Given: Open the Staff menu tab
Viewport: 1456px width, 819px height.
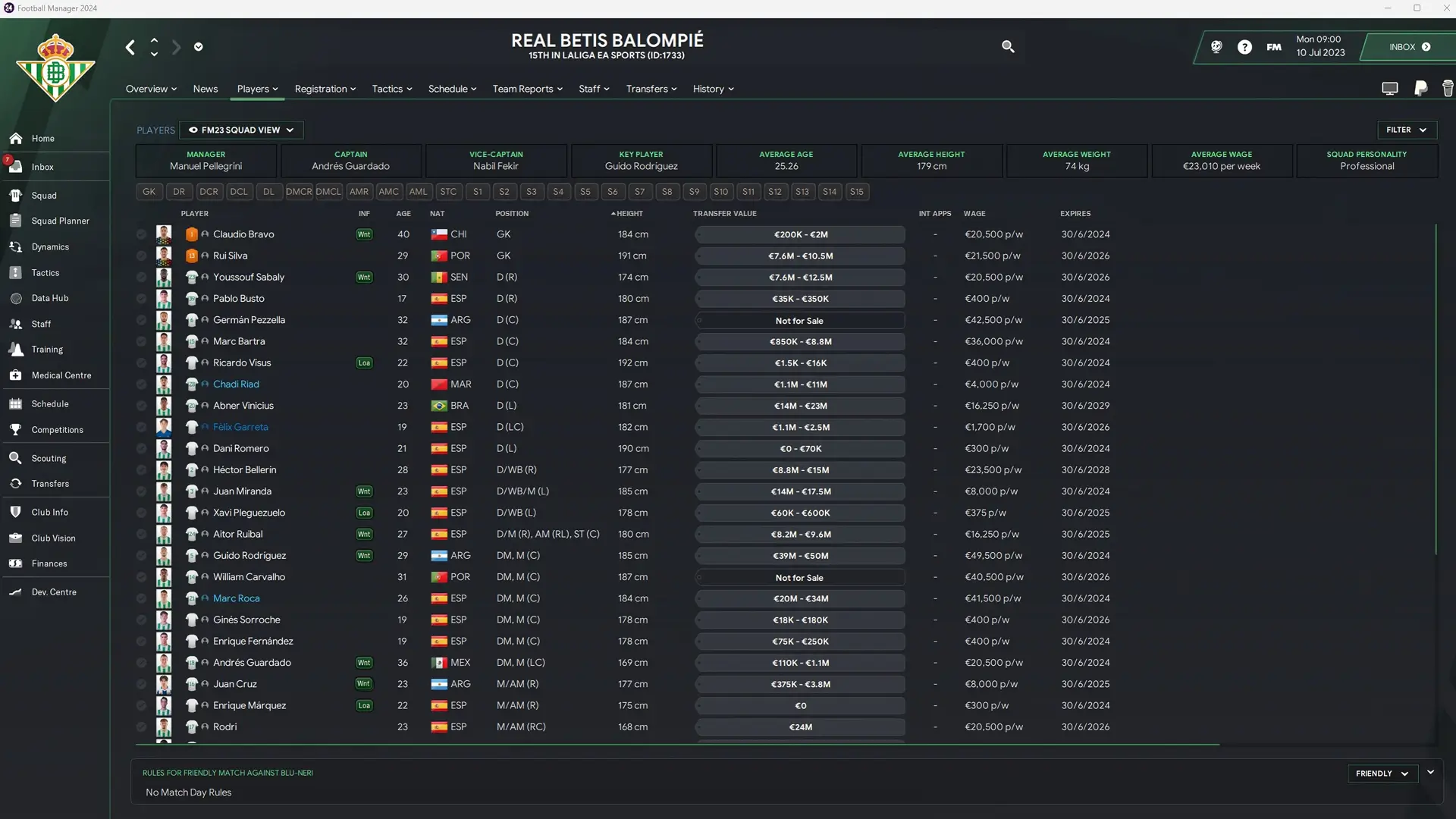Looking at the screenshot, I should pyautogui.click(x=594, y=89).
